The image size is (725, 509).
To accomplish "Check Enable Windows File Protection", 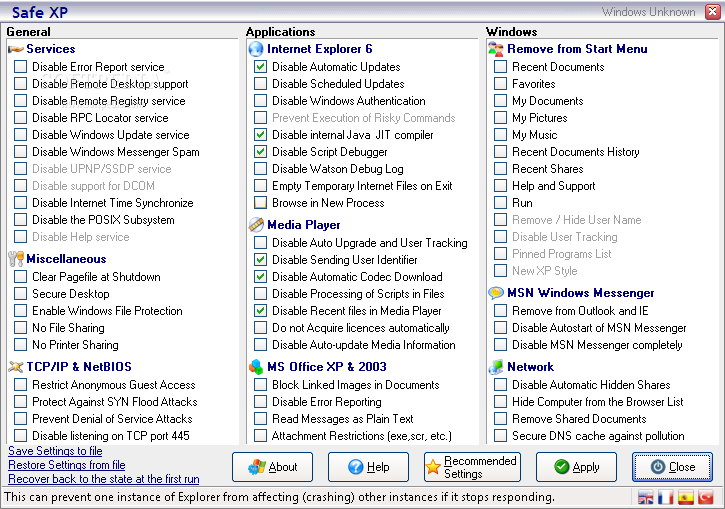I will 20,311.
